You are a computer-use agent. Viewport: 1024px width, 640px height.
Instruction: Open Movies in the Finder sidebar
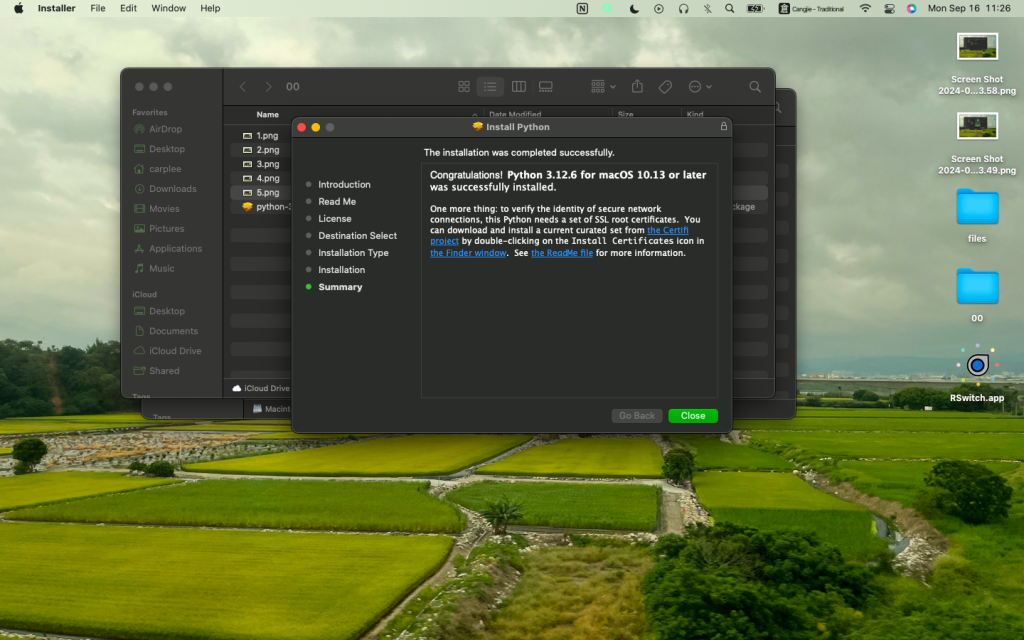coord(164,208)
